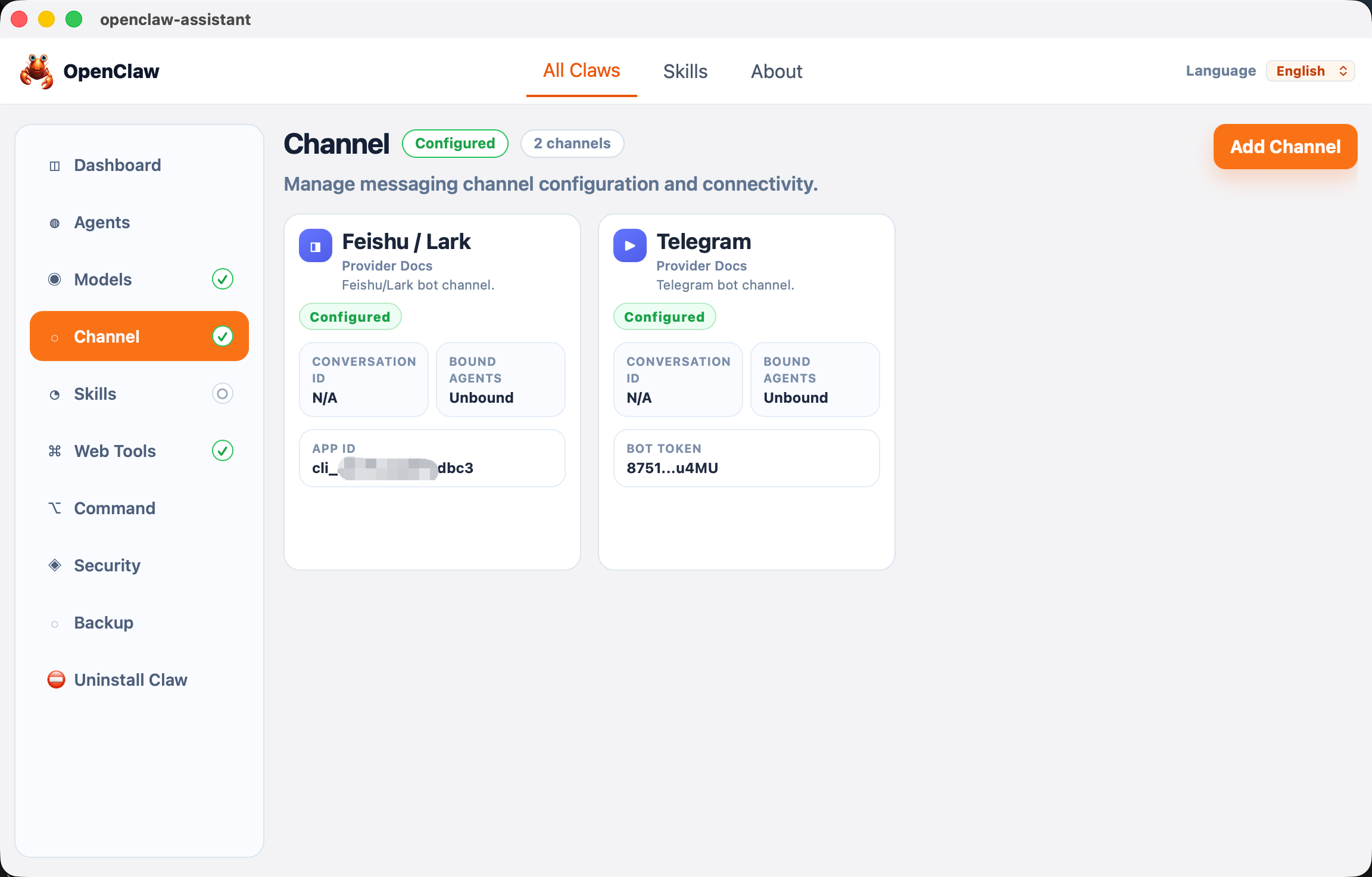This screenshot has width=1372, height=877.
Task: Click the Backup circle icon
Action: coord(55,624)
